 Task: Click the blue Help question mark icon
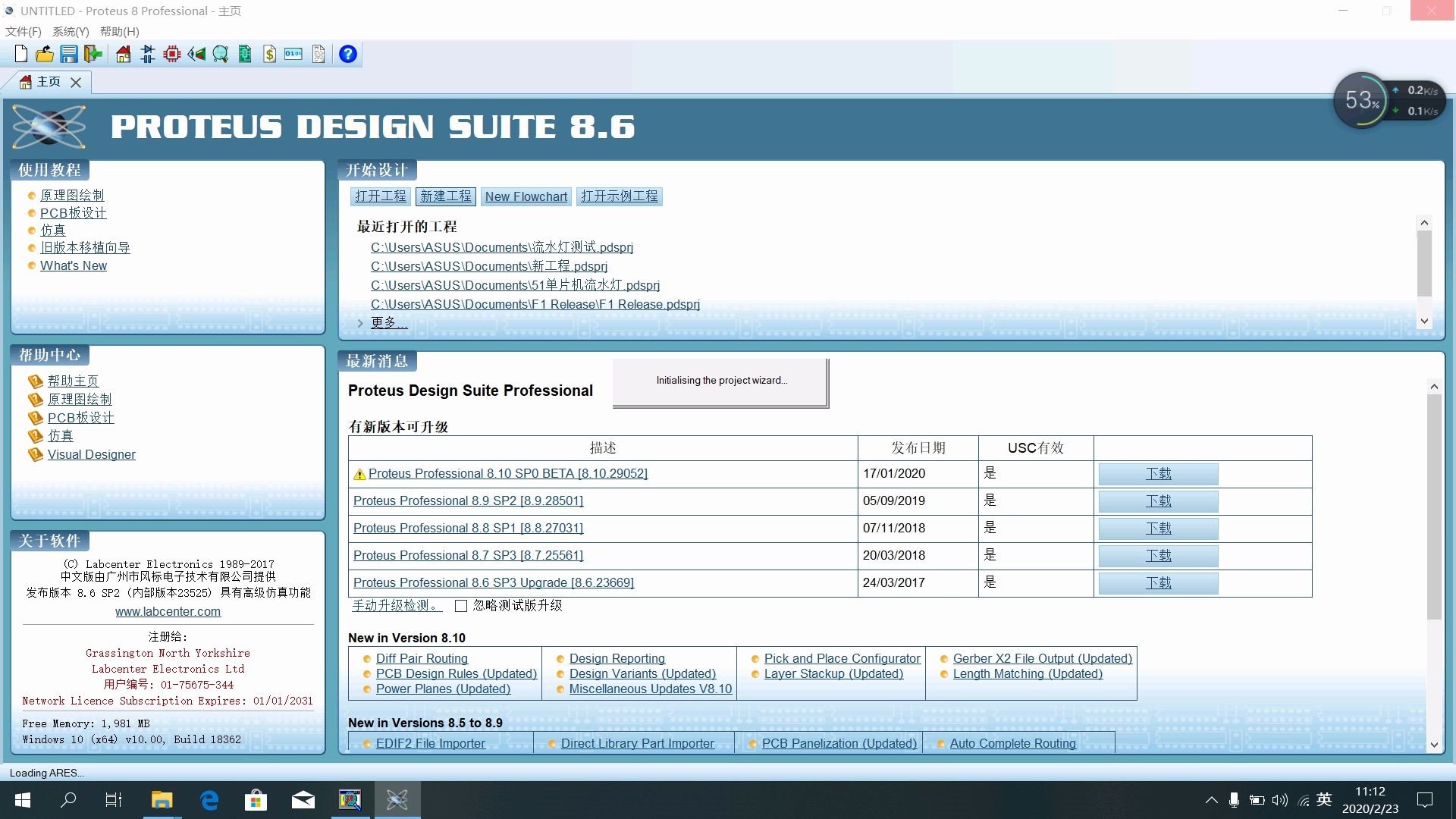tap(347, 54)
